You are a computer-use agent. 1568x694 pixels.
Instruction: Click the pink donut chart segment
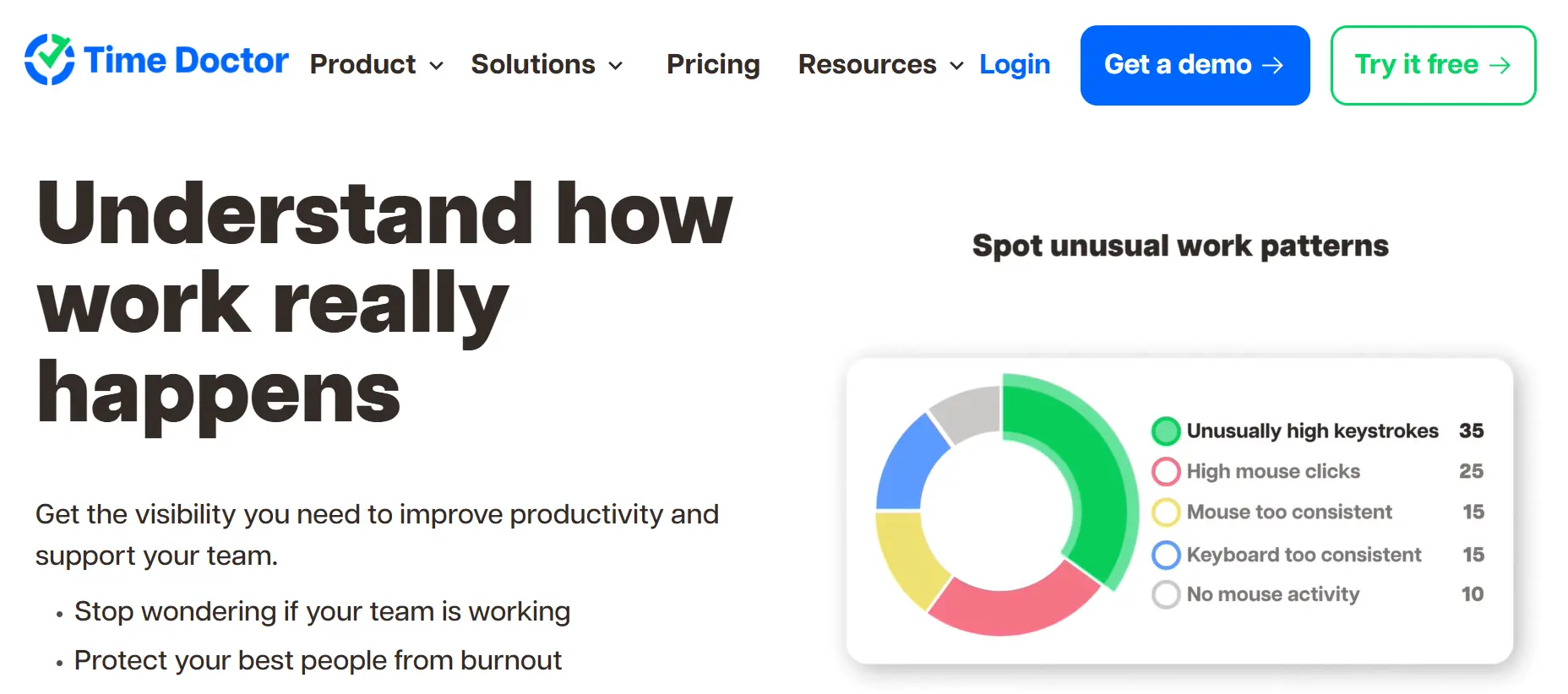(1010, 608)
